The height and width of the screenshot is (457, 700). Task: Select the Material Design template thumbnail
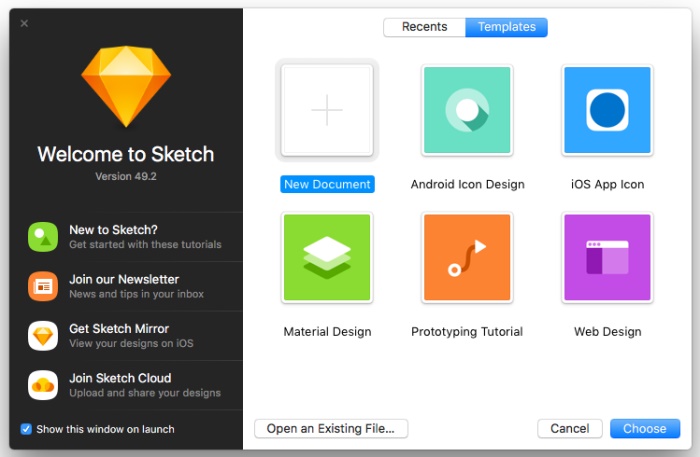[327, 258]
